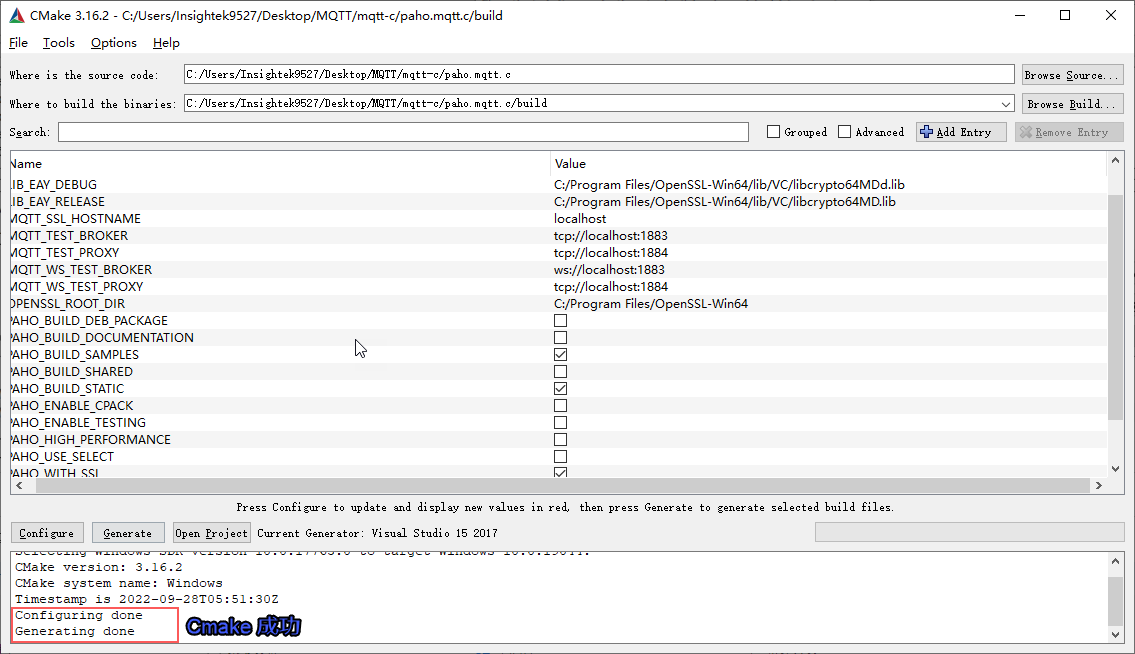Enable PAHO_ENABLE_TESTING checkbox
1135x654 pixels.
pos(560,423)
